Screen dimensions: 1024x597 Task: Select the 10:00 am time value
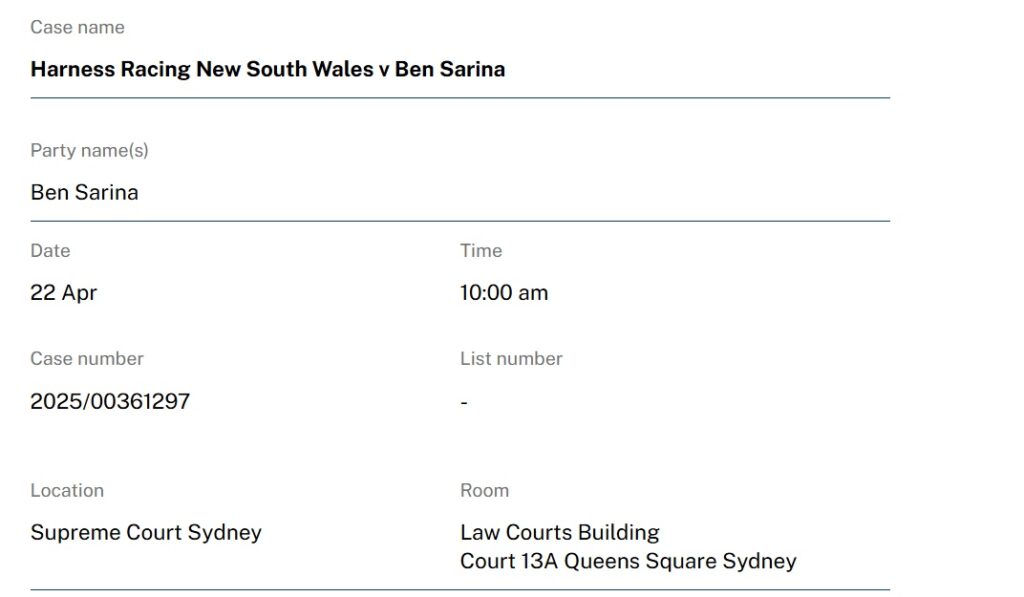coord(504,293)
